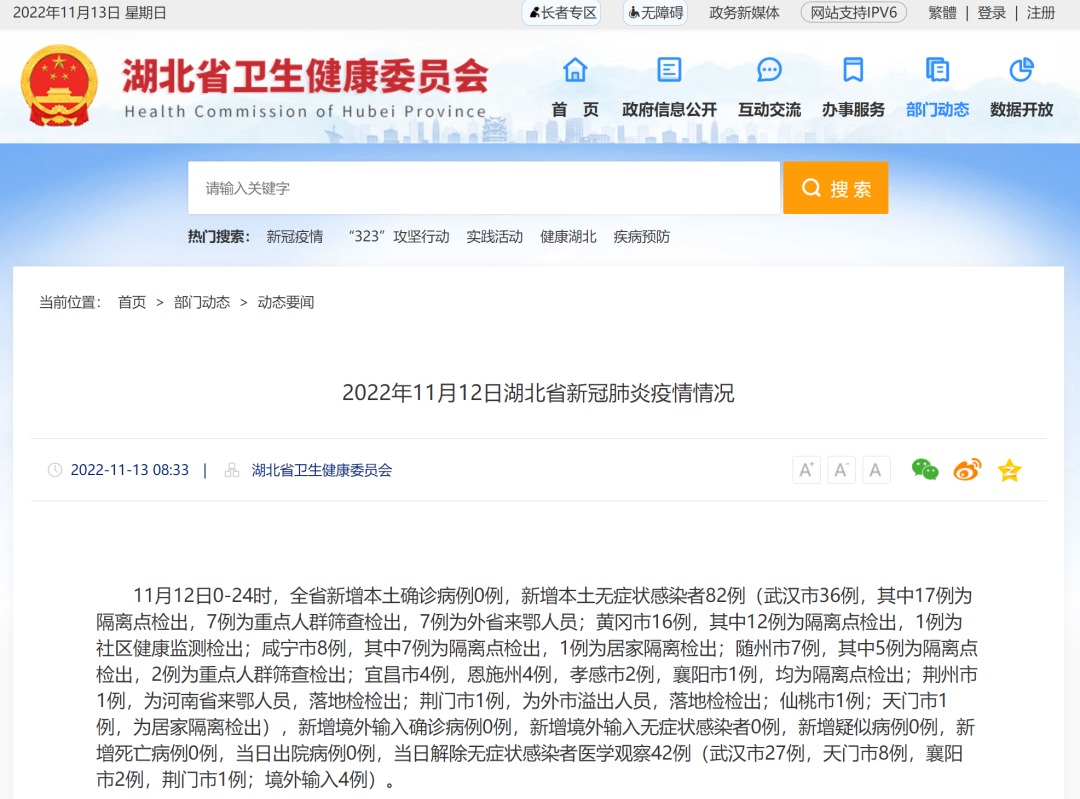
Task: Open 部门动态 navigation item
Action: tap(937, 110)
